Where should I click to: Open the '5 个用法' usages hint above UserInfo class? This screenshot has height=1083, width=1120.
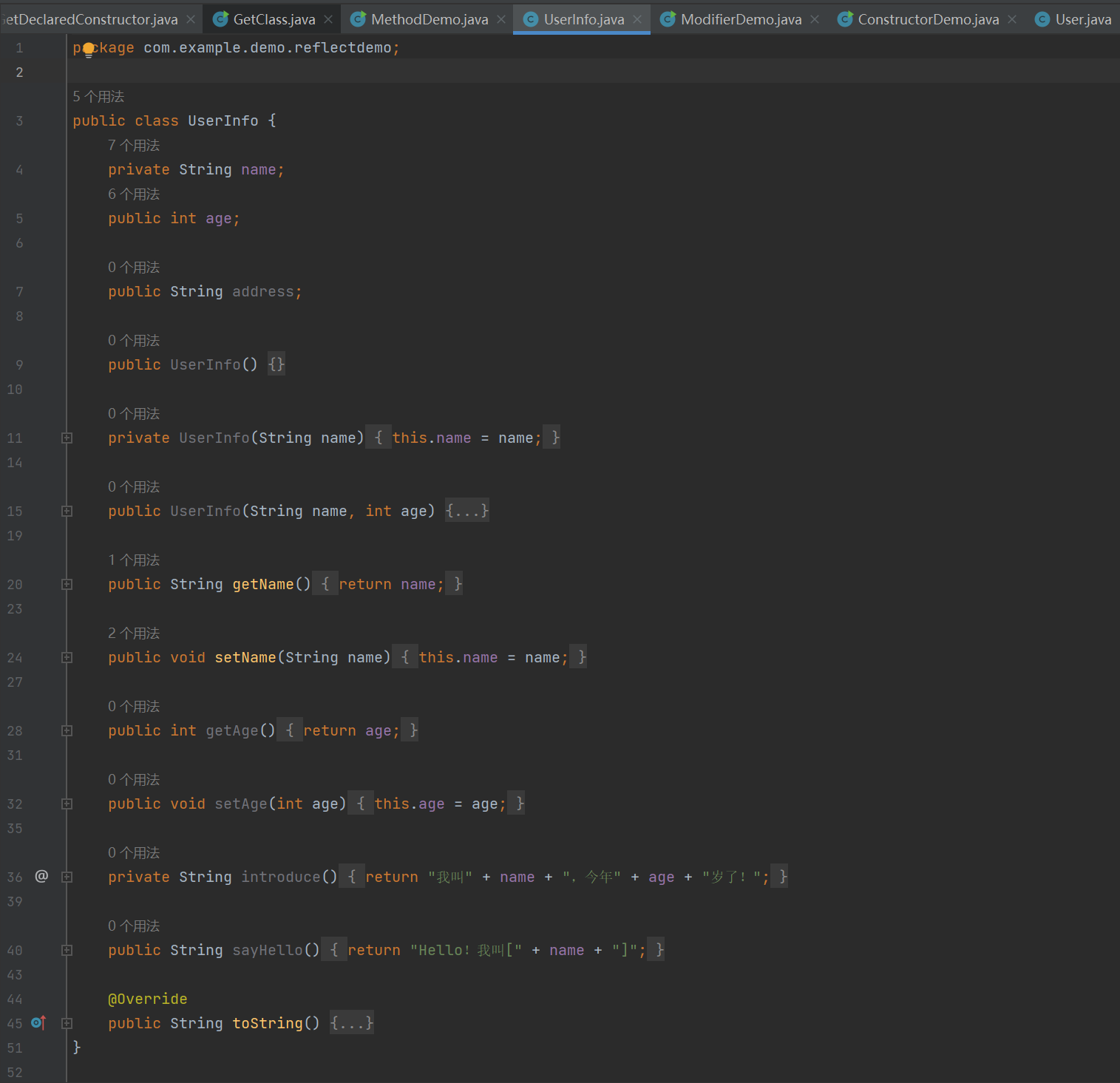[x=98, y=97]
